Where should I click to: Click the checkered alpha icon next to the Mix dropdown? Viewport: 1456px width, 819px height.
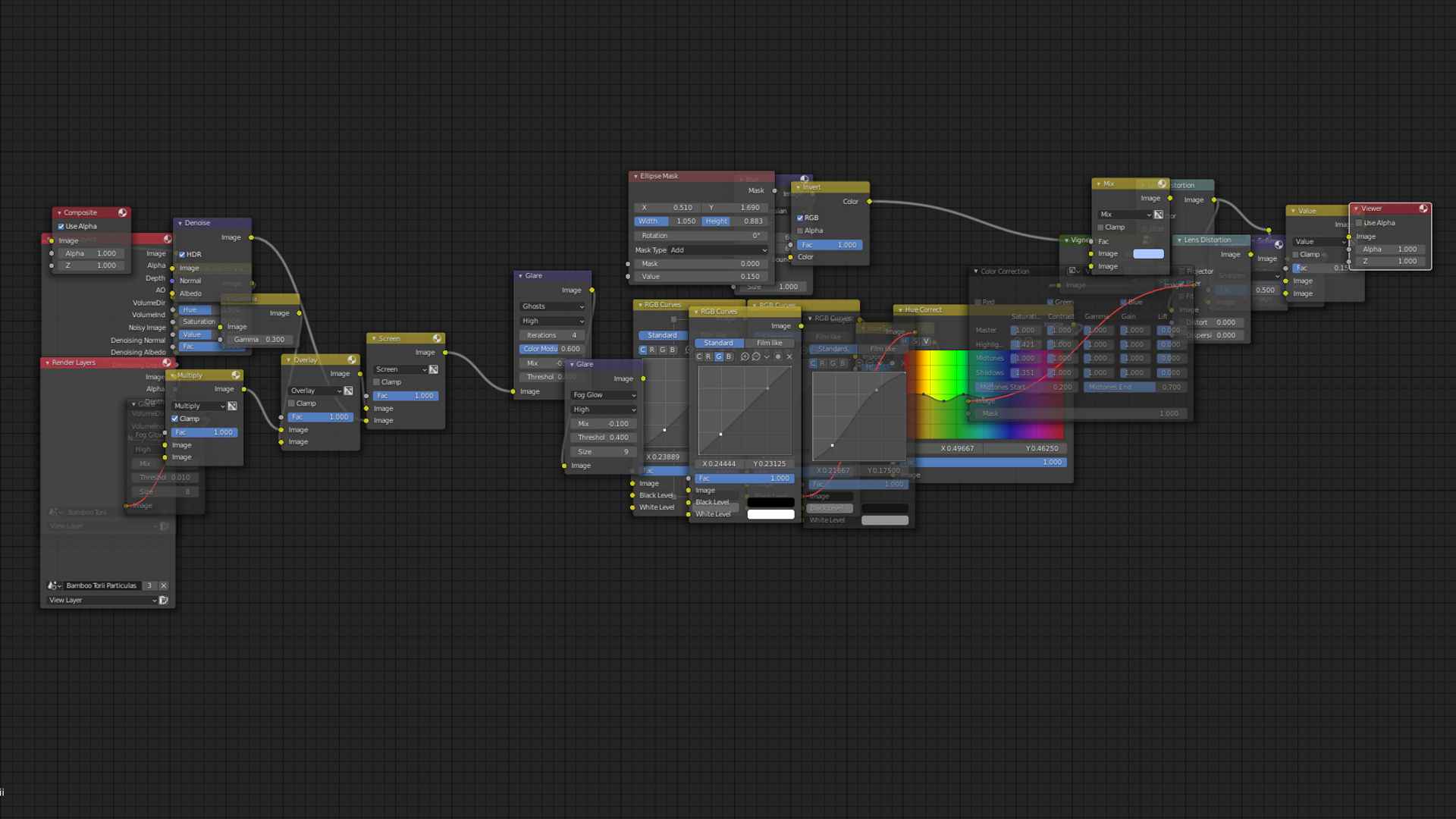[x=1158, y=215]
